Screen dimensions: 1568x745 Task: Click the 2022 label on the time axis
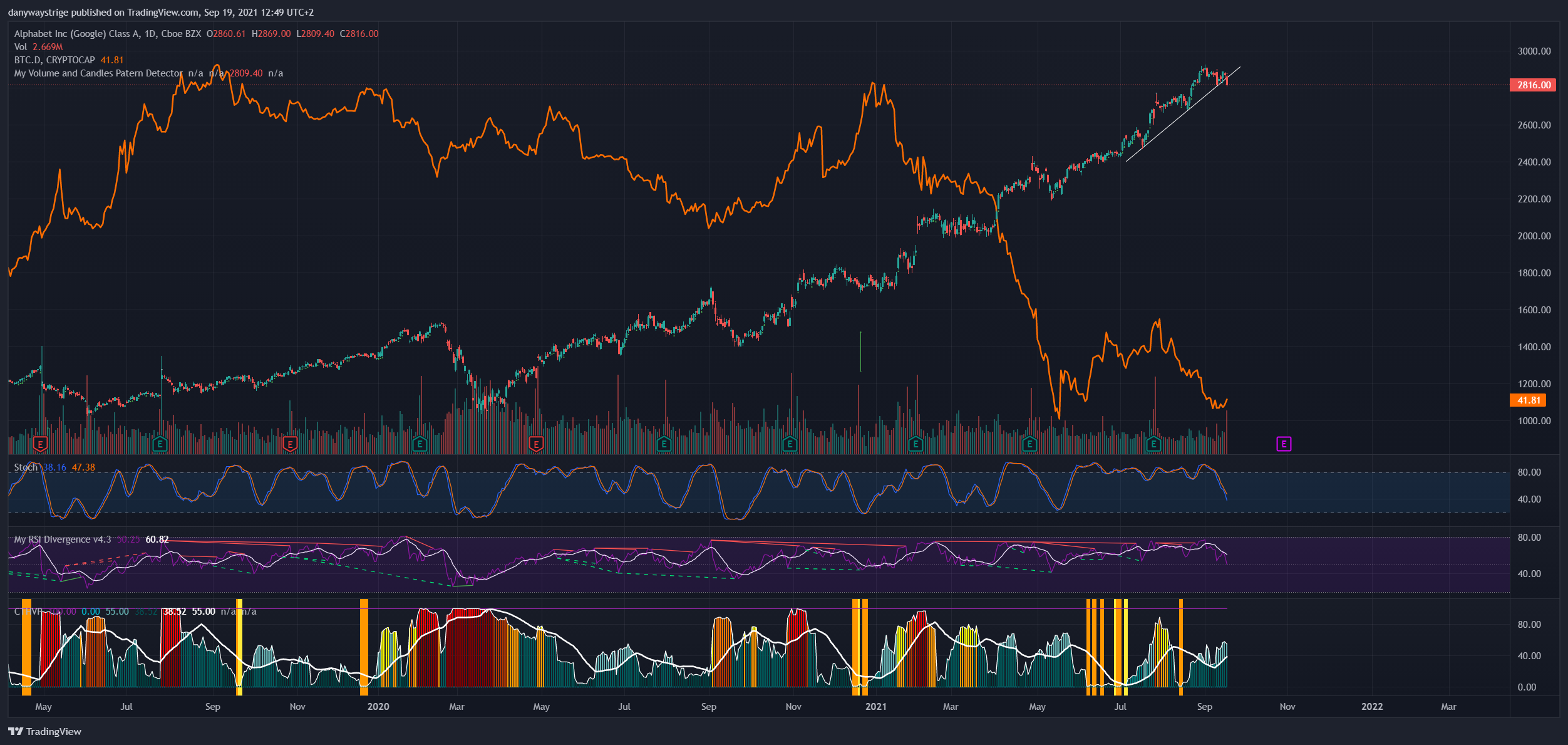(1372, 707)
